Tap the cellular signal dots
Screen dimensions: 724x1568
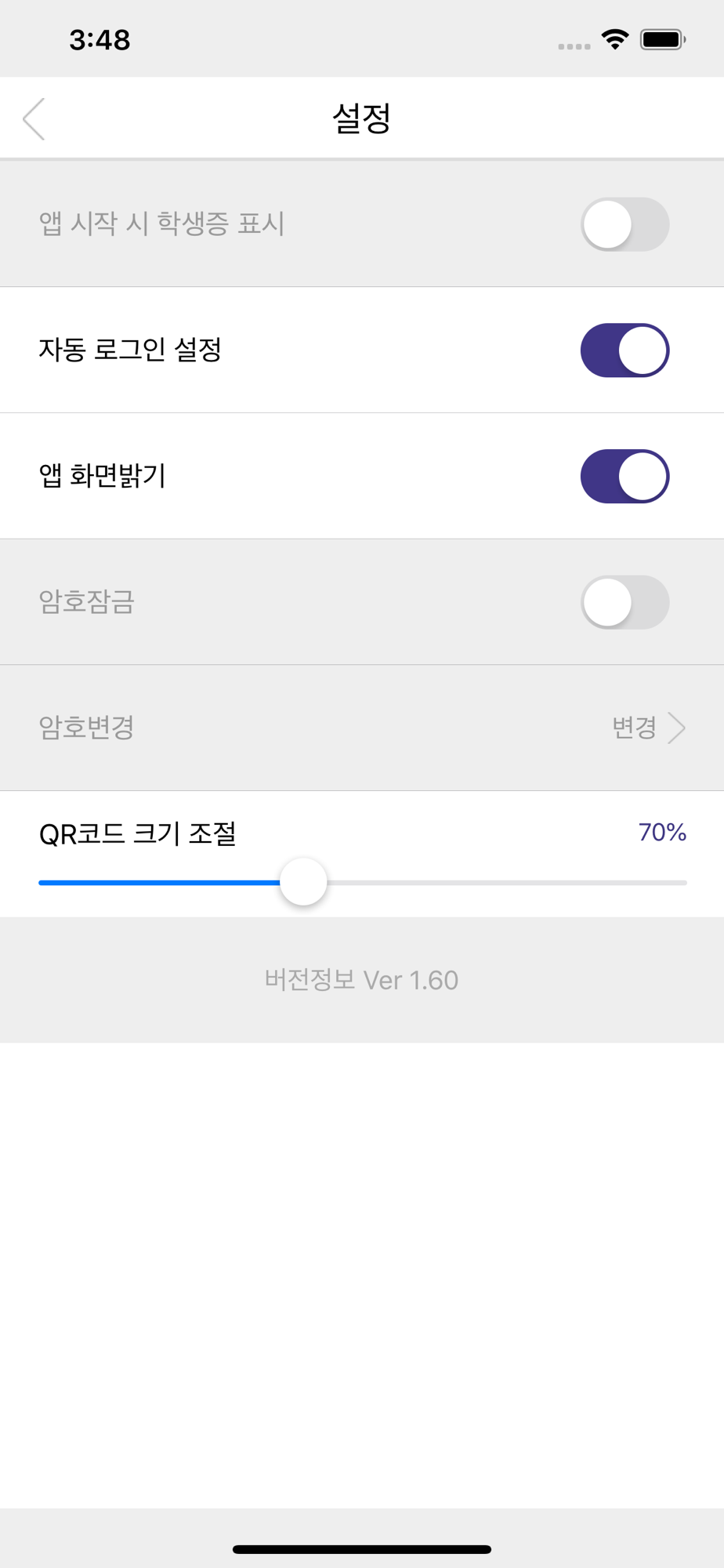tap(574, 47)
